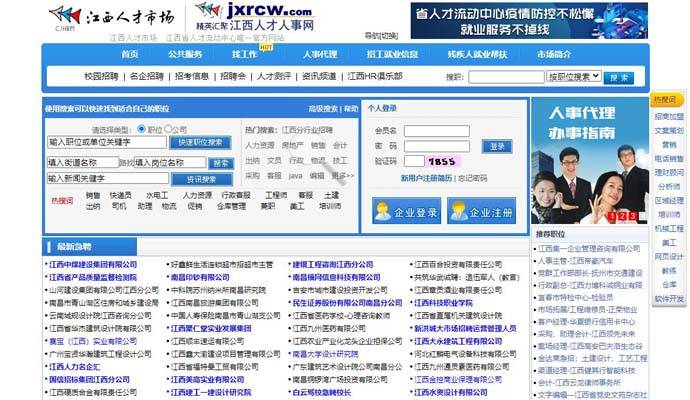This screenshot has width=690, height=400.
Task: Switch the banner to slide 2
Action: coord(622,216)
